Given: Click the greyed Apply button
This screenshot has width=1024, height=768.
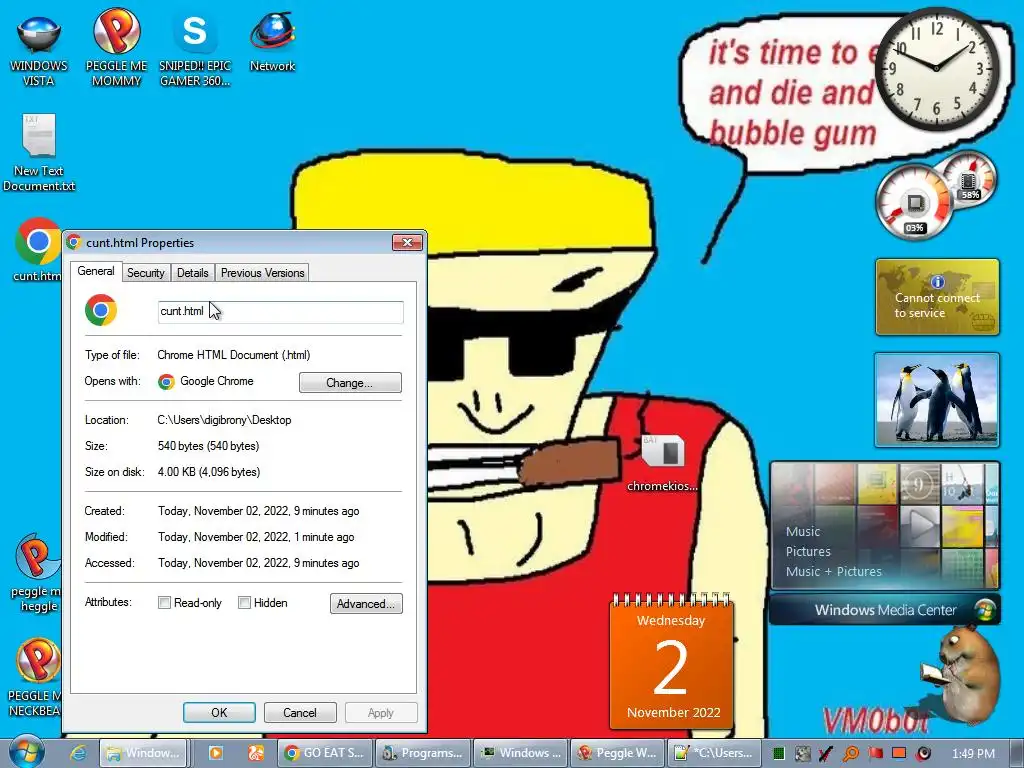Looking at the screenshot, I should pyautogui.click(x=381, y=712).
